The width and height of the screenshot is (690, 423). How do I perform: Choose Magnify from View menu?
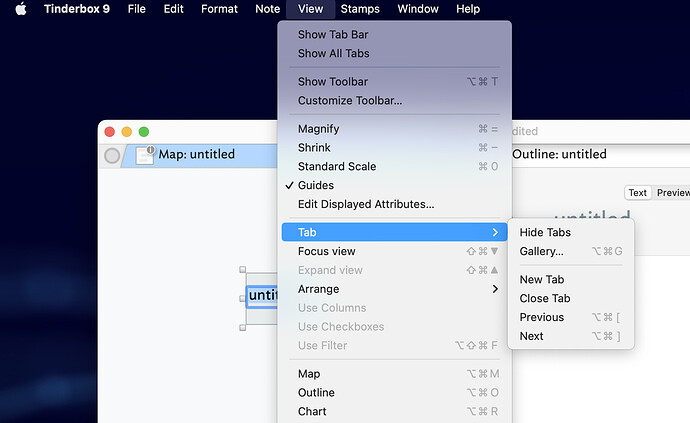[394, 129]
